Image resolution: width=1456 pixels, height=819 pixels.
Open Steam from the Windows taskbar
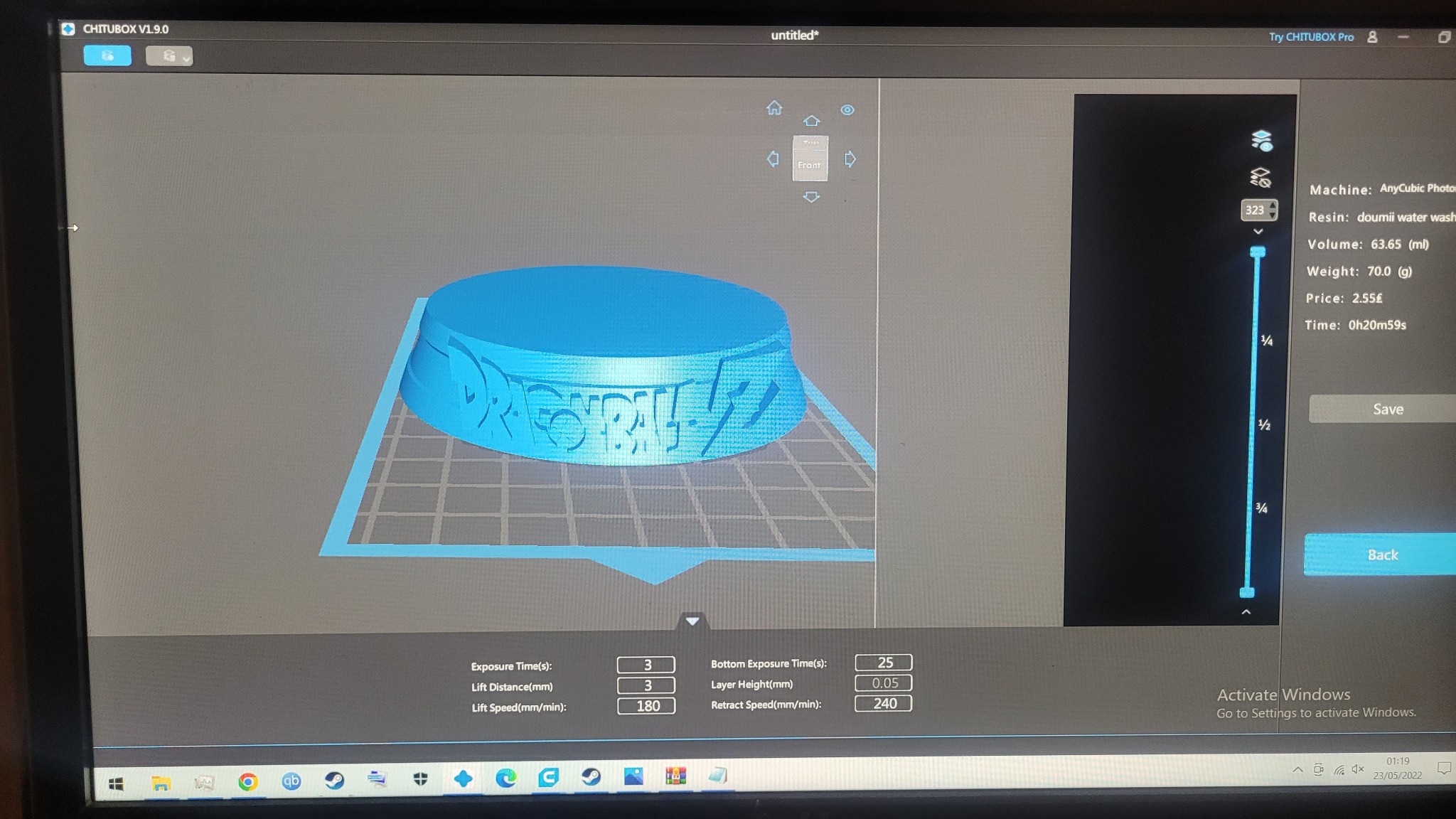tap(334, 781)
